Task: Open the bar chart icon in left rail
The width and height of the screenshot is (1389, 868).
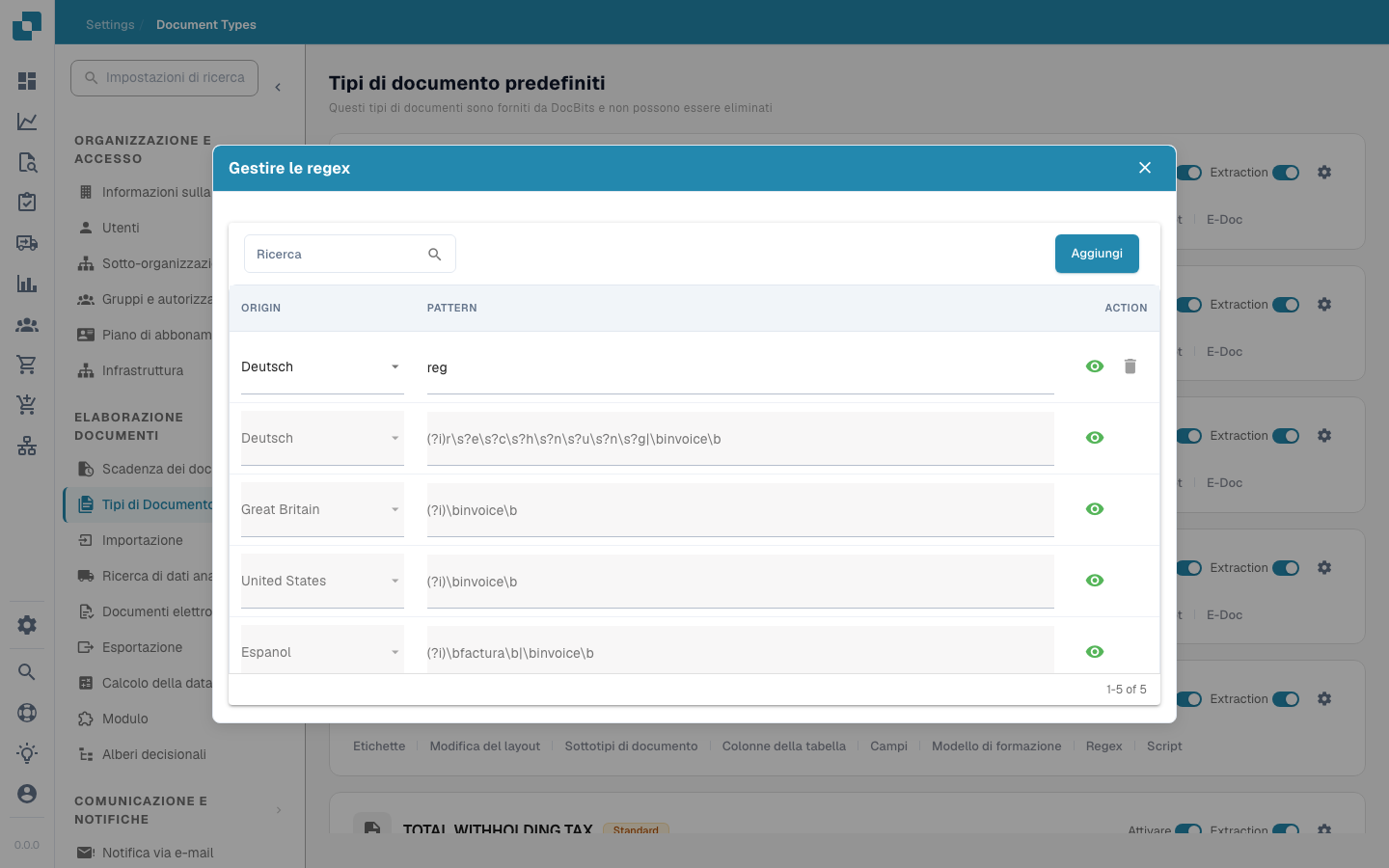Action: pyautogui.click(x=27, y=284)
